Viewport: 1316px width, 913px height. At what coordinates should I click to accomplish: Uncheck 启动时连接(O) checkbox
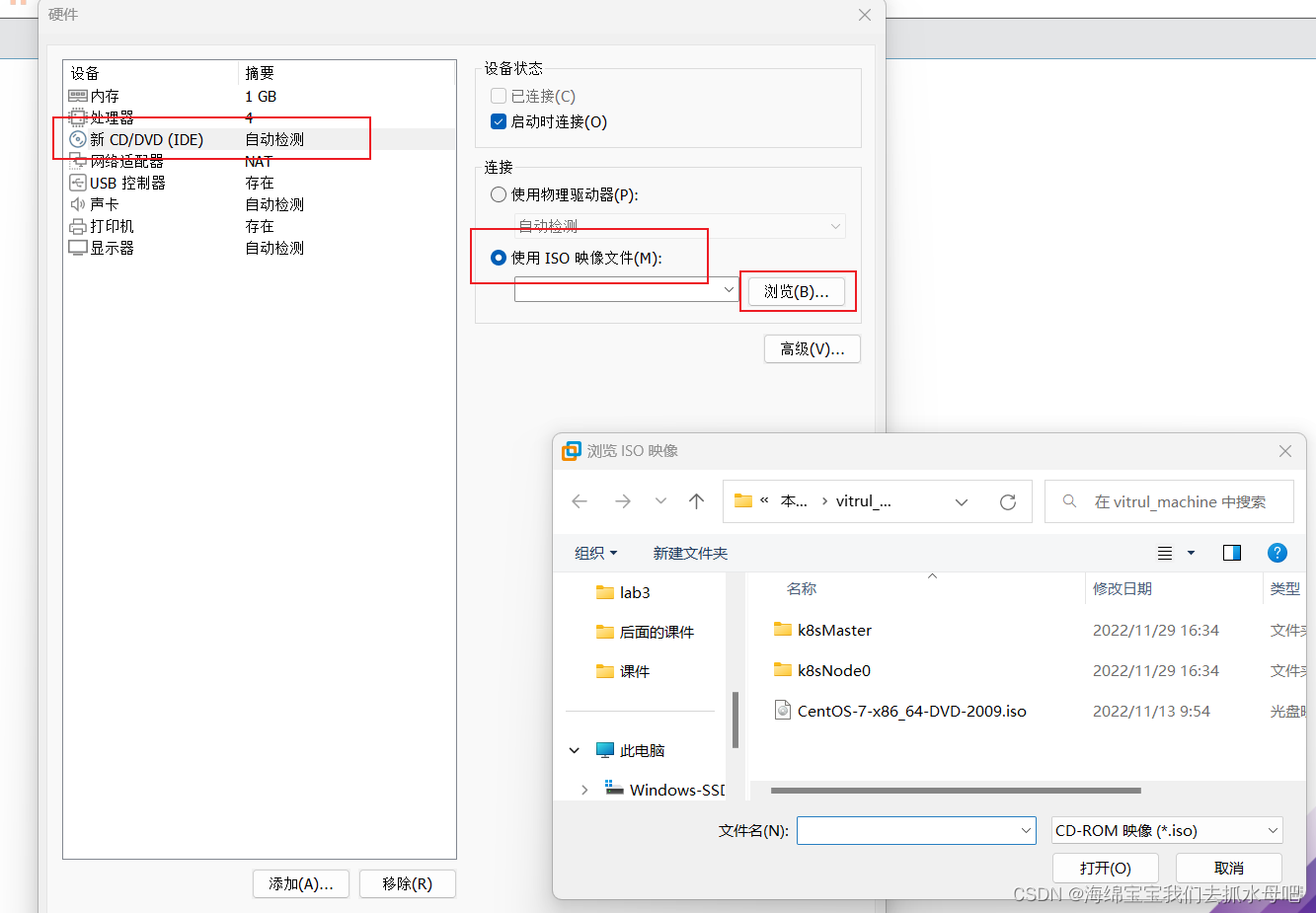[x=499, y=121]
